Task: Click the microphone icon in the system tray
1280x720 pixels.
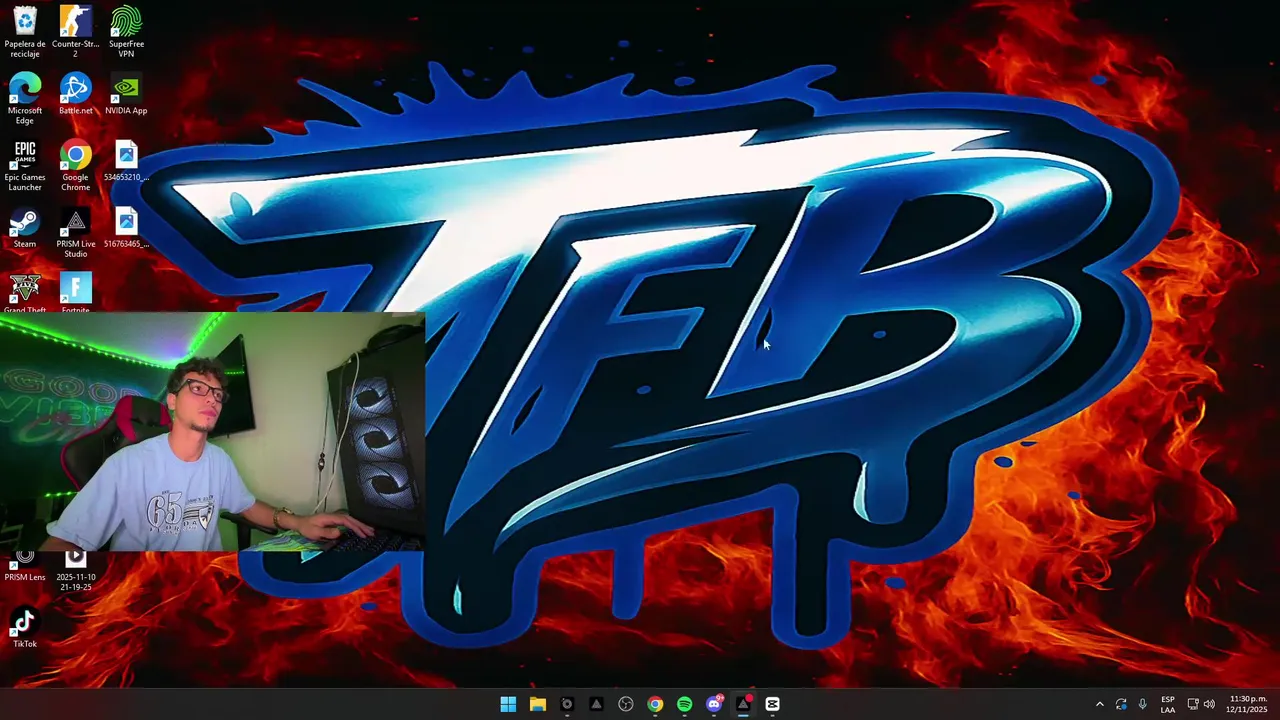Action: (1142, 704)
